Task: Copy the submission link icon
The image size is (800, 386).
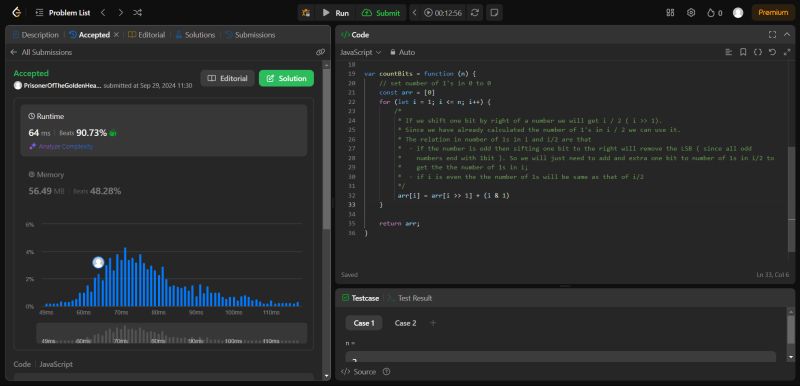Action: tap(320, 52)
